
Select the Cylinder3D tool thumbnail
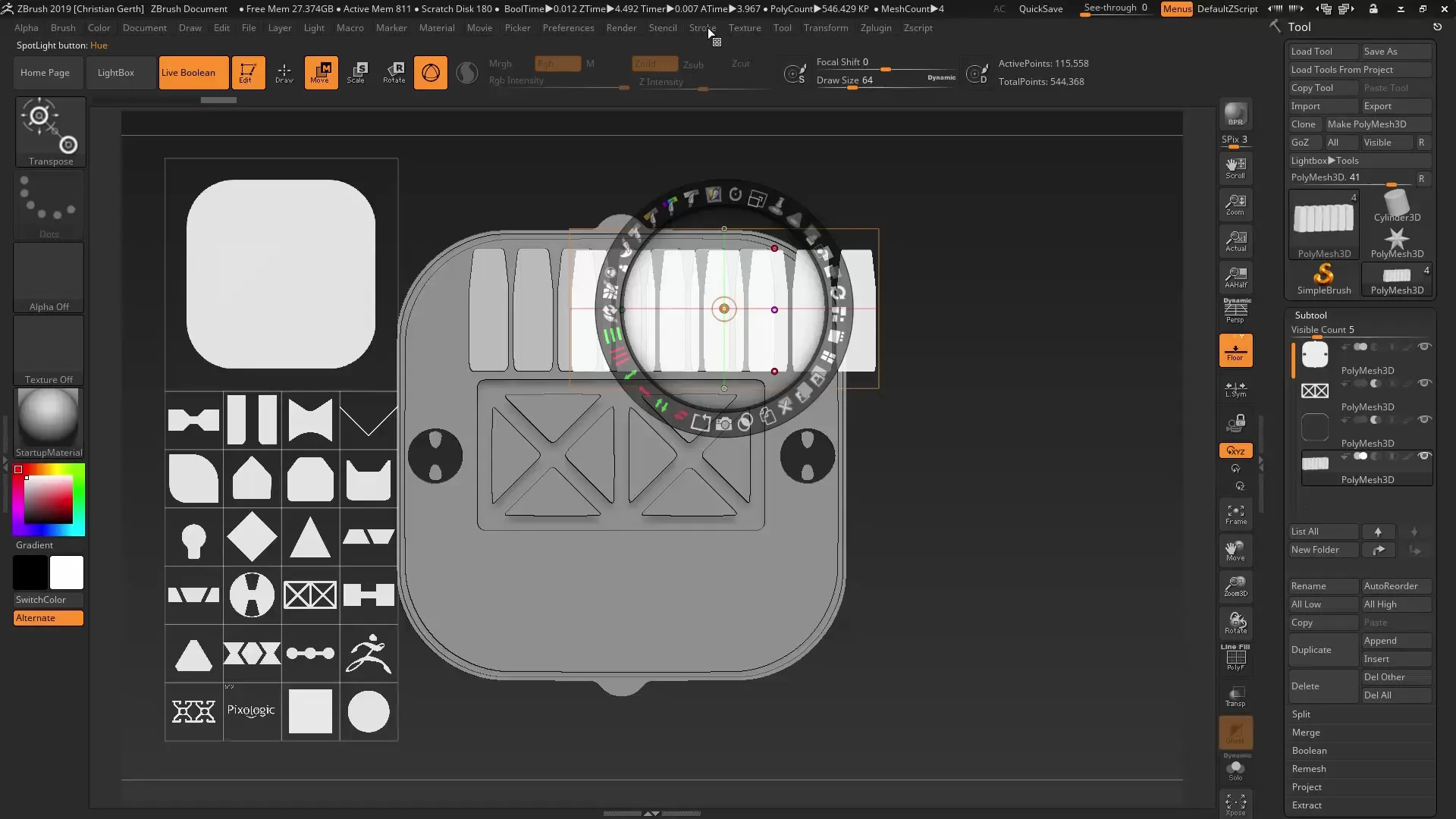1397,206
